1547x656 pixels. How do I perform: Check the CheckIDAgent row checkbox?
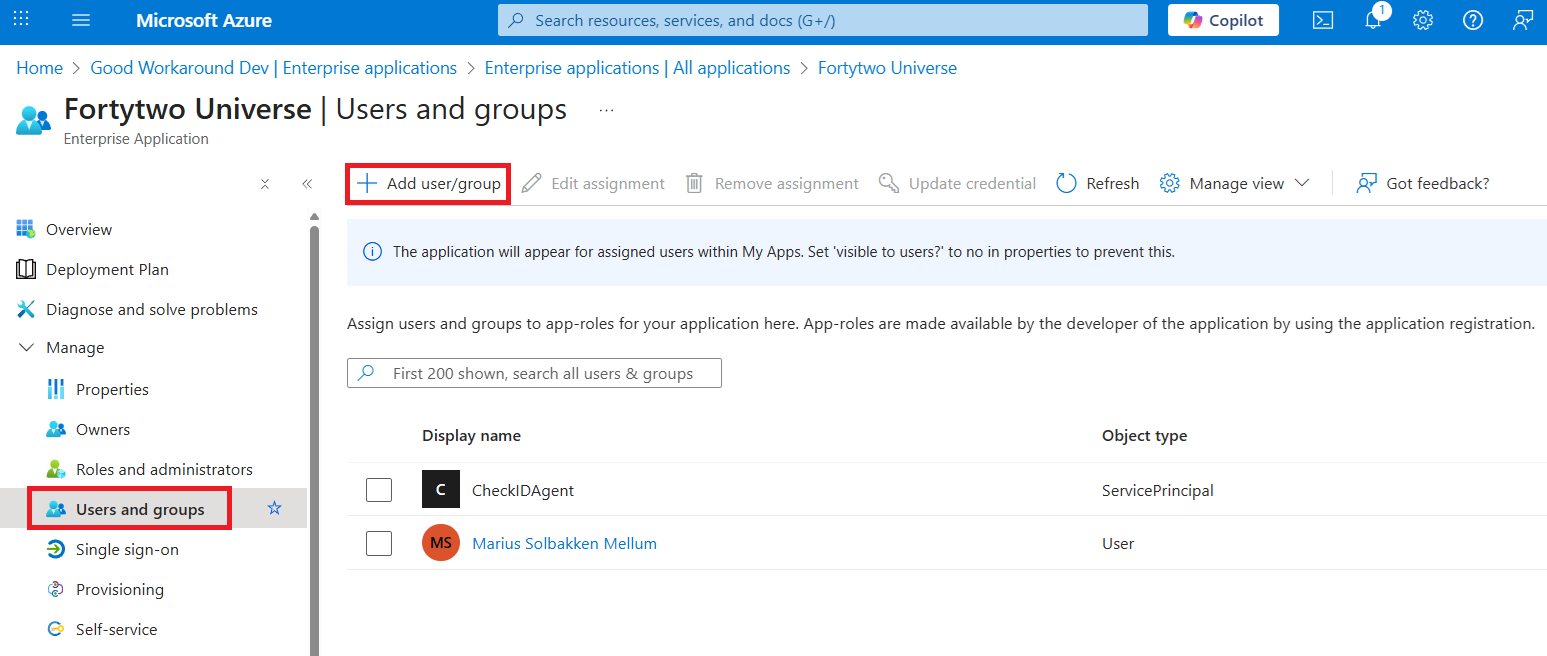pos(379,490)
